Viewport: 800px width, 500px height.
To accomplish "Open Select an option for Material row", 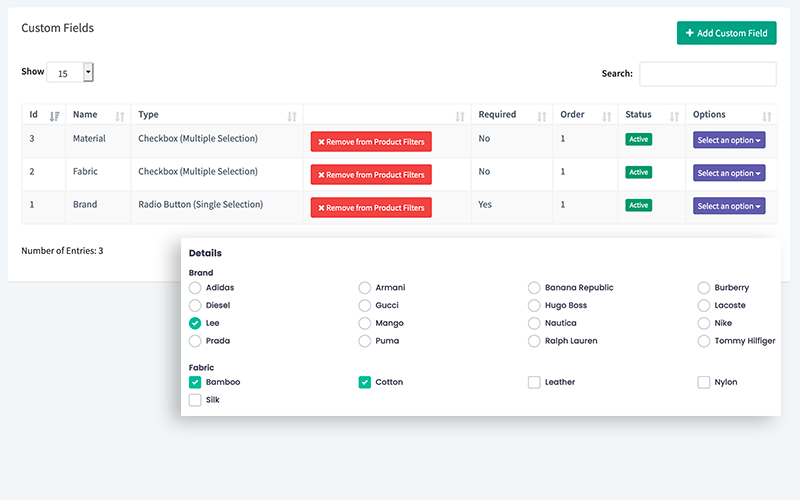I will point(729,140).
